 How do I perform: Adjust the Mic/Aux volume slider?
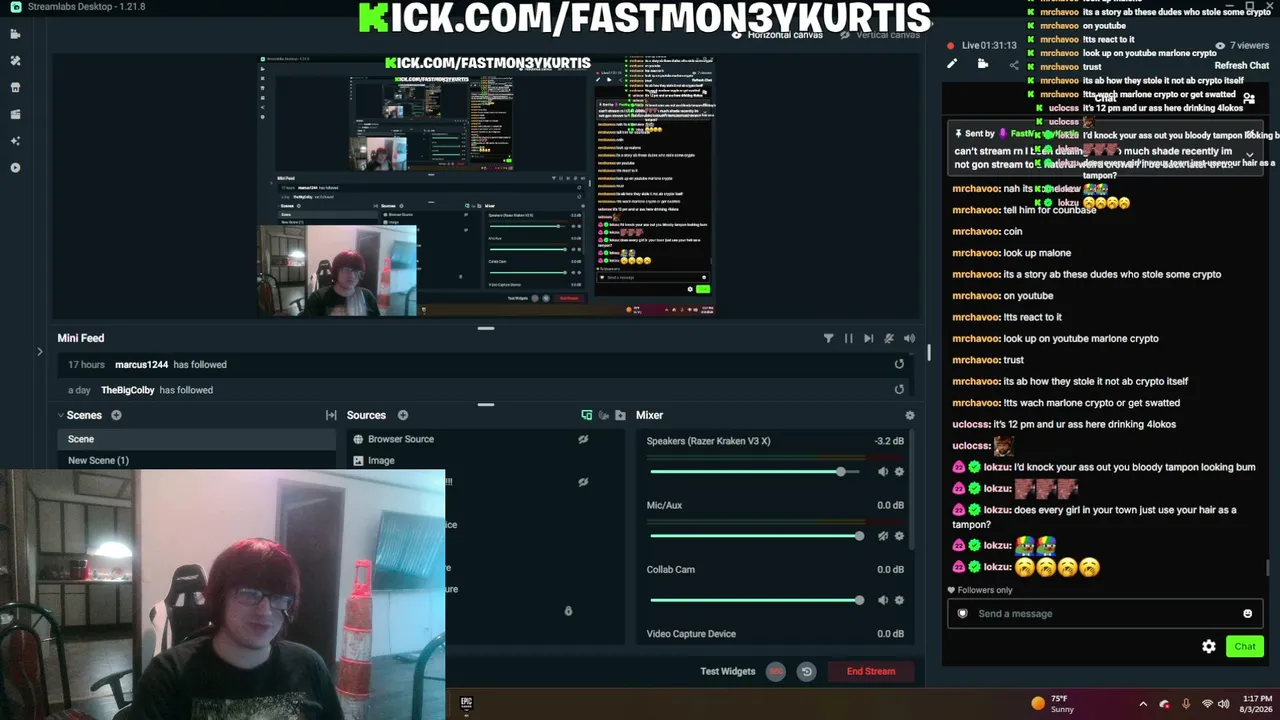[x=757, y=536]
